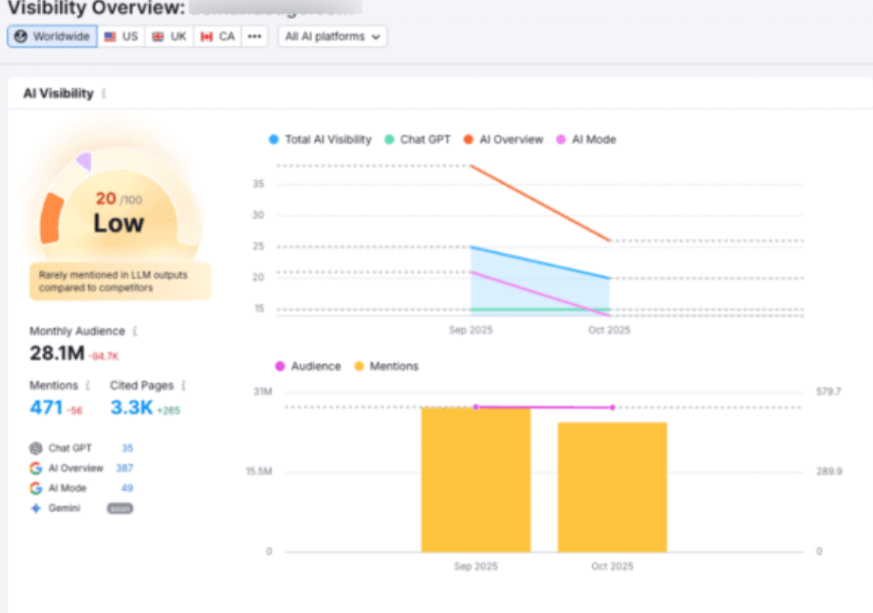Click the Gemini soon badge

coord(120,508)
